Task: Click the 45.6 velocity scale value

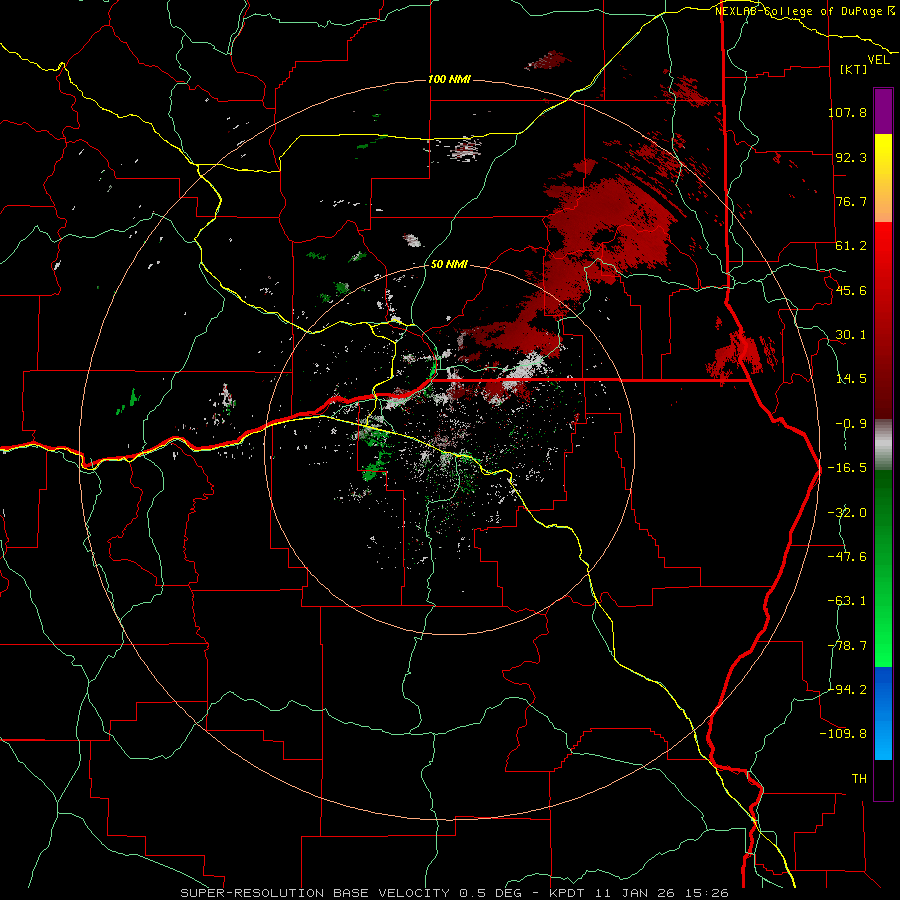Action: (851, 290)
